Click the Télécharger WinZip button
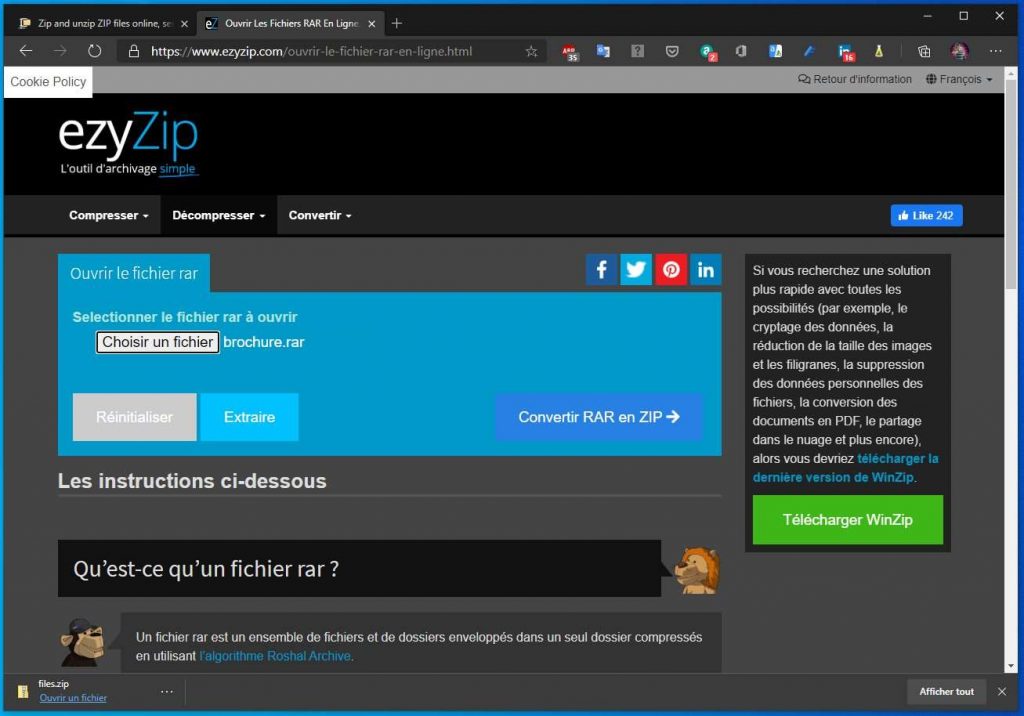Viewport: 1024px width, 716px height. [847, 520]
